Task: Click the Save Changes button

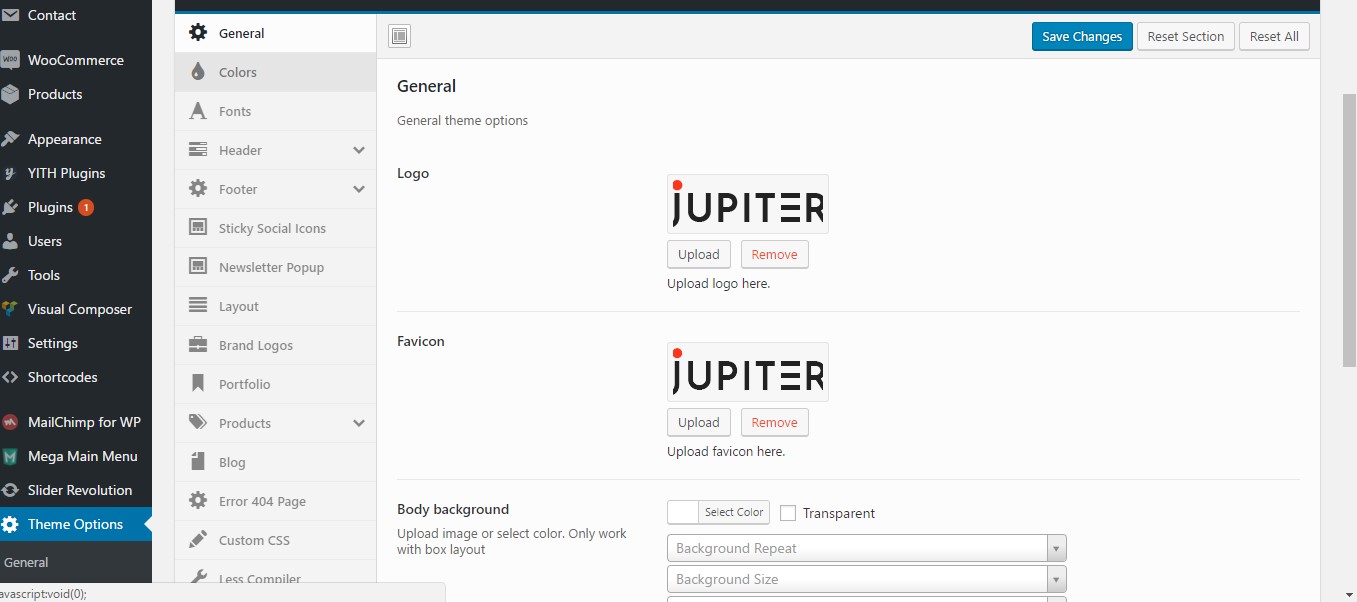Action: click(x=1082, y=35)
